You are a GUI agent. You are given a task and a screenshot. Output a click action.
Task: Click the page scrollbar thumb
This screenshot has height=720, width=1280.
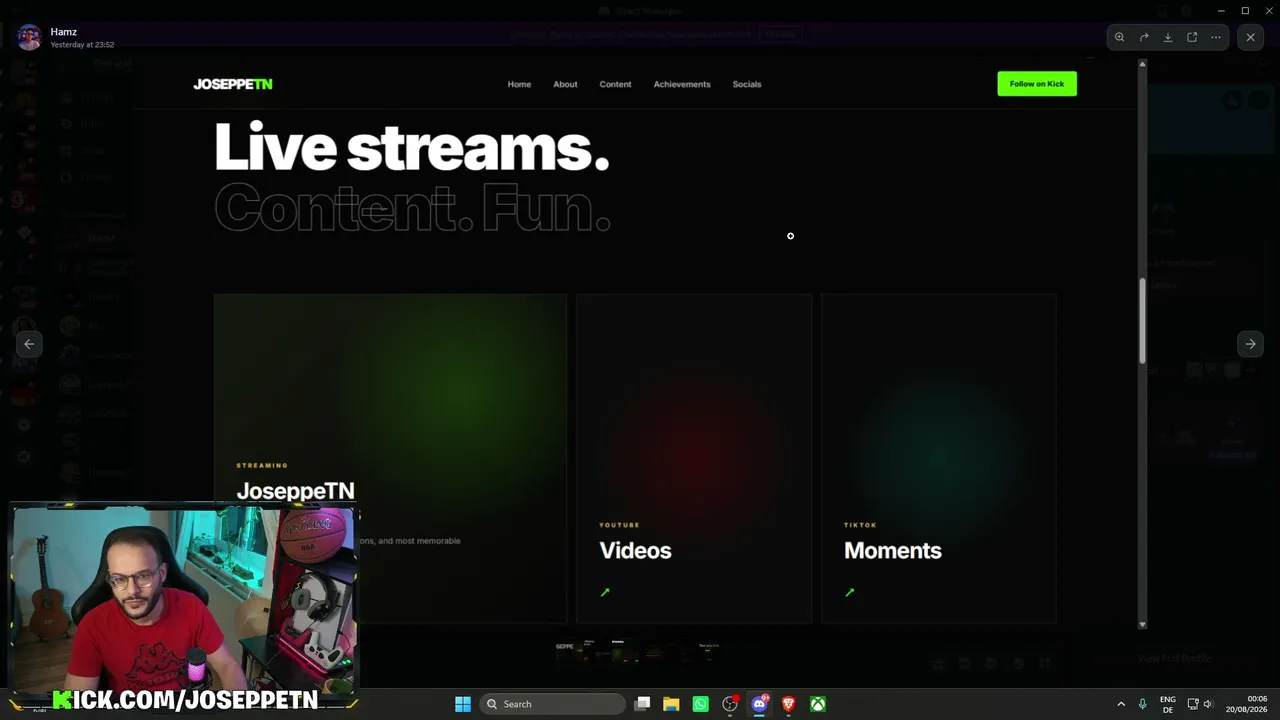[x=1142, y=320]
